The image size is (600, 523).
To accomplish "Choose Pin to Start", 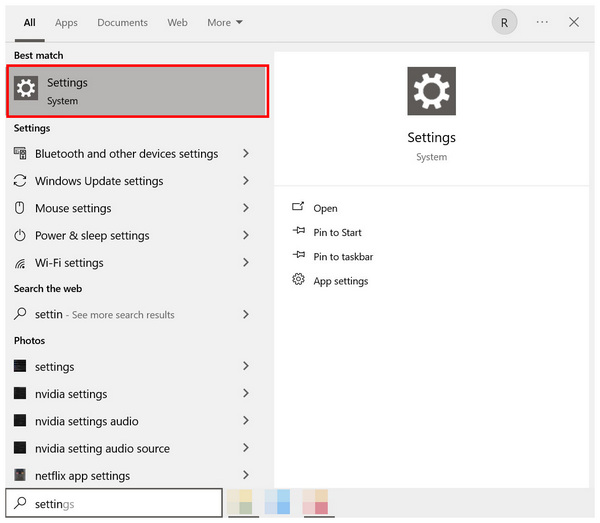I will click(337, 232).
